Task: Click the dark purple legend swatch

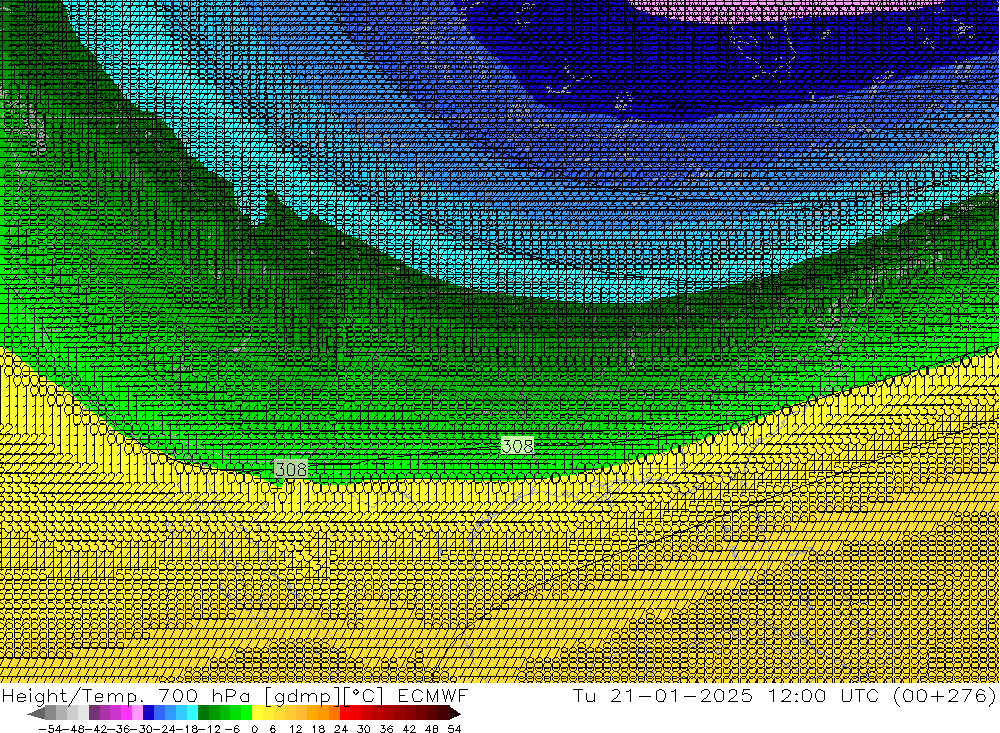Action: 94,713
